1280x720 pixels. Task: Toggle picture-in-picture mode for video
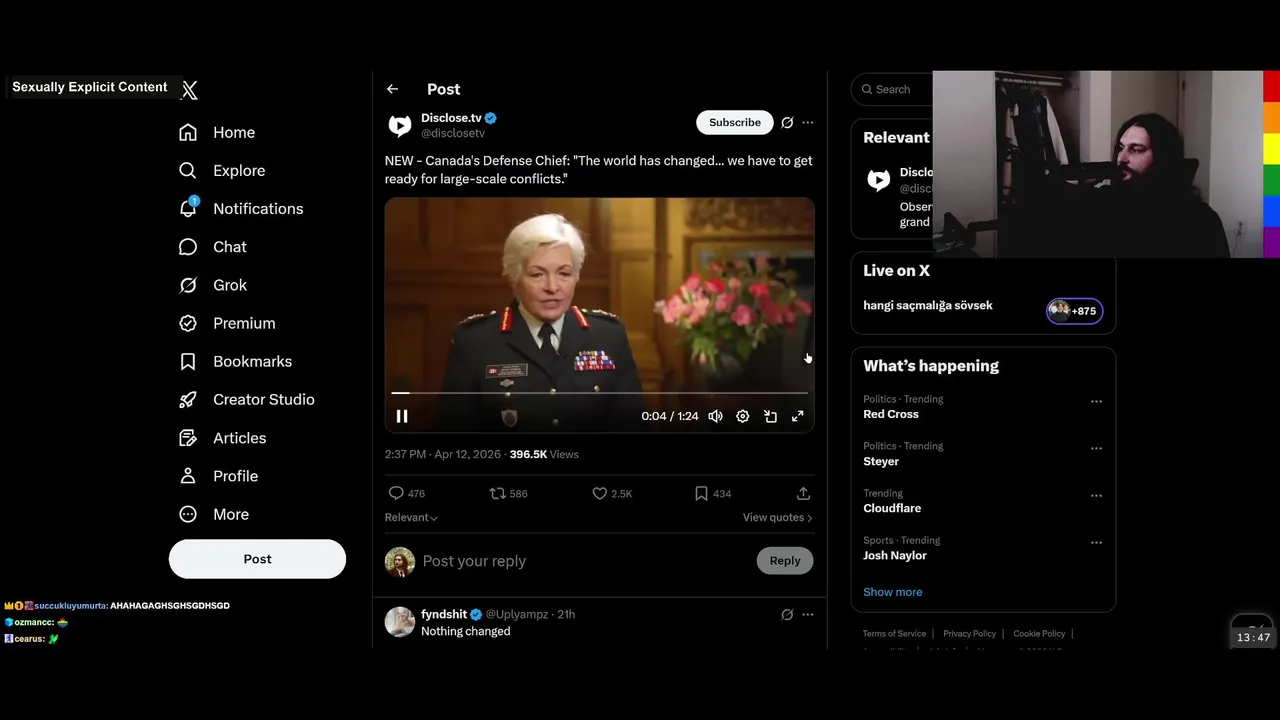click(x=770, y=416)
